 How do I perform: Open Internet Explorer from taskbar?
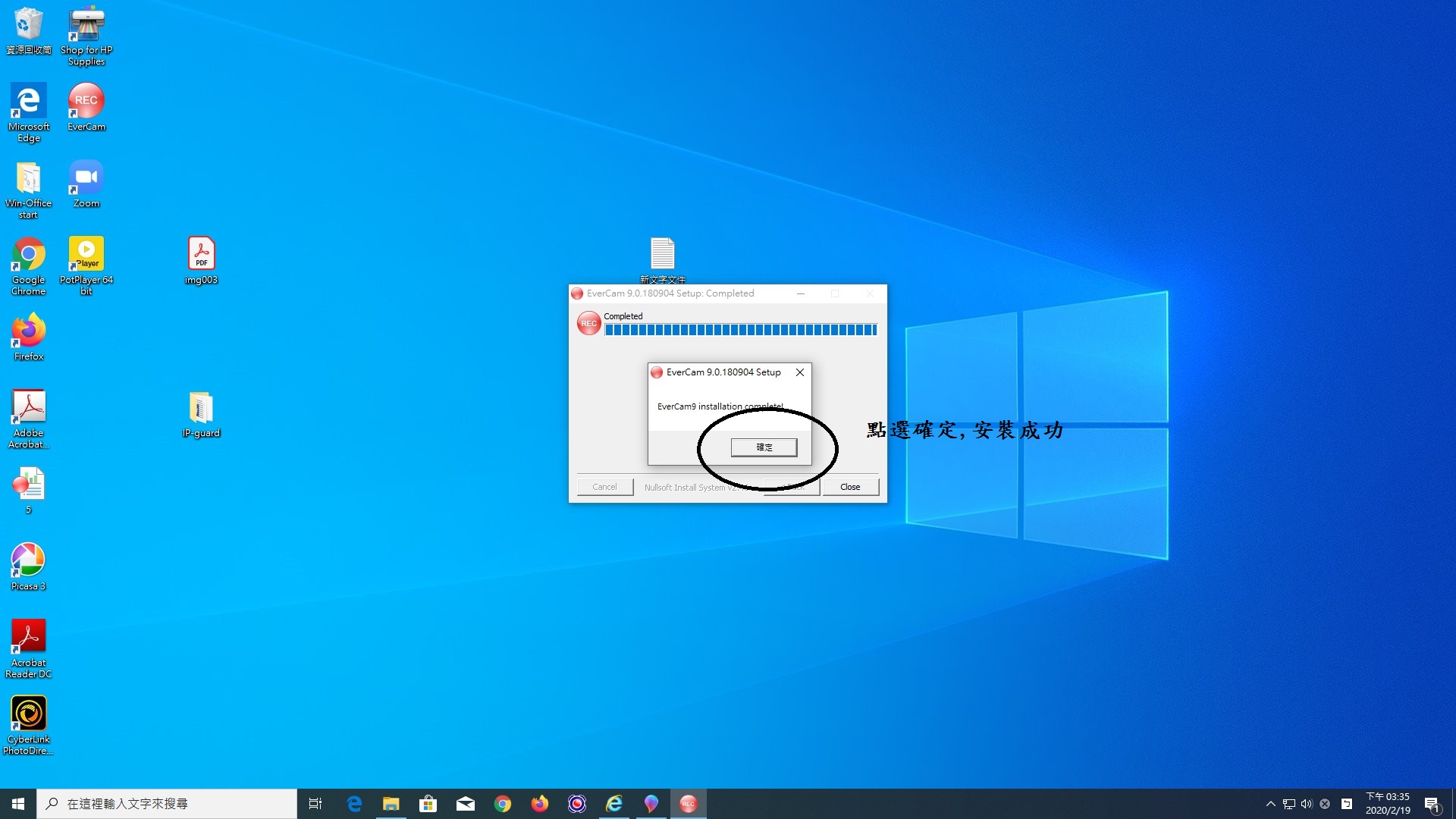pyautogui.click(x=614, y=804)
